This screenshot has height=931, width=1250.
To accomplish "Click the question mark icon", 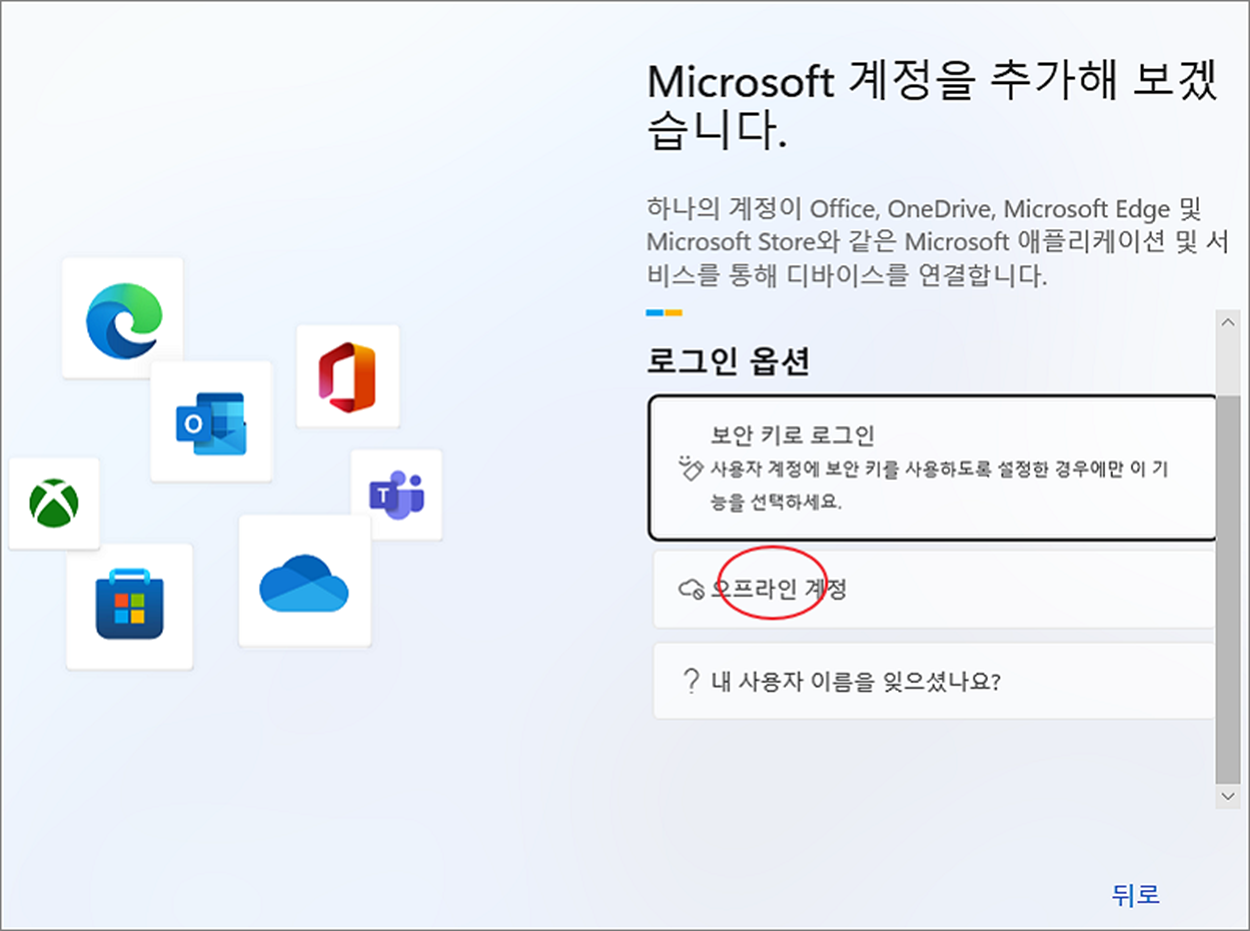I will (691, 682).
